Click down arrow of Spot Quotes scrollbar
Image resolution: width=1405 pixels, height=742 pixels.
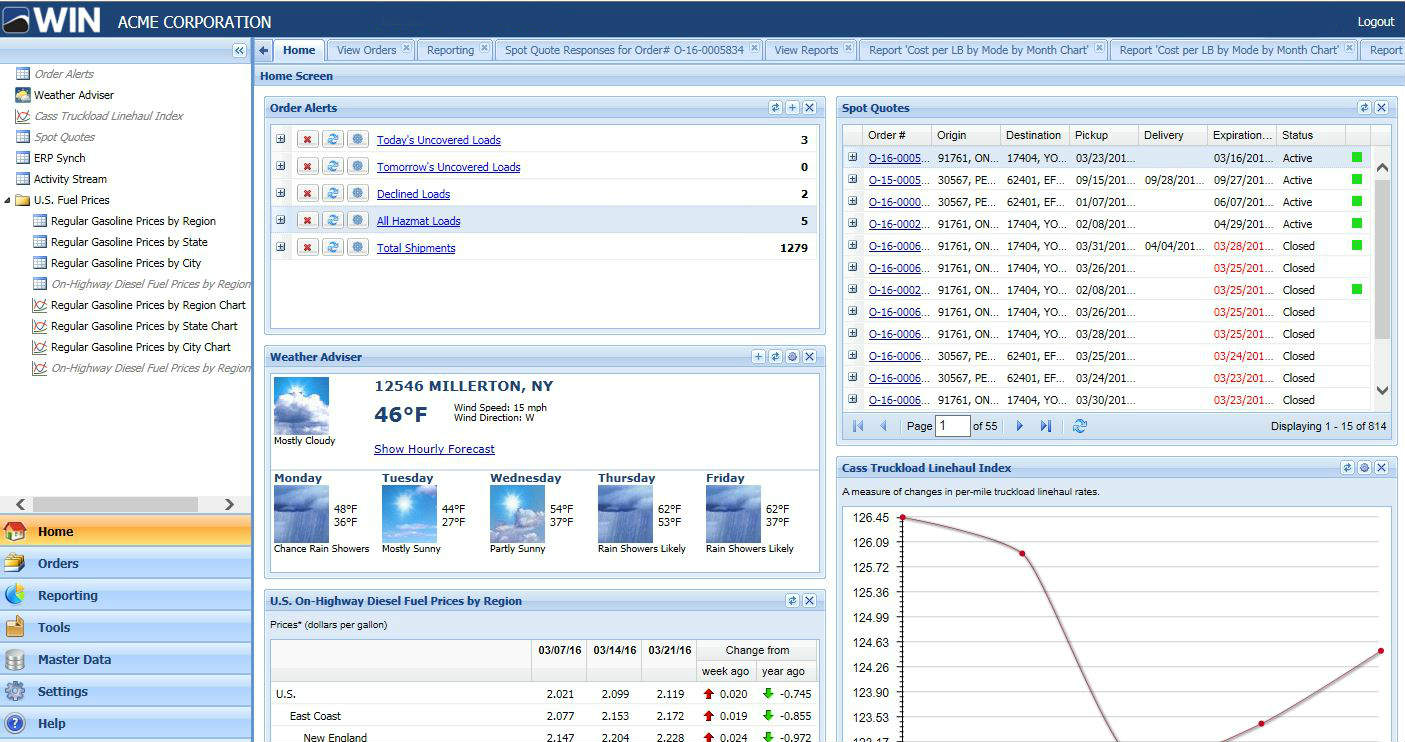(1383, 391)
